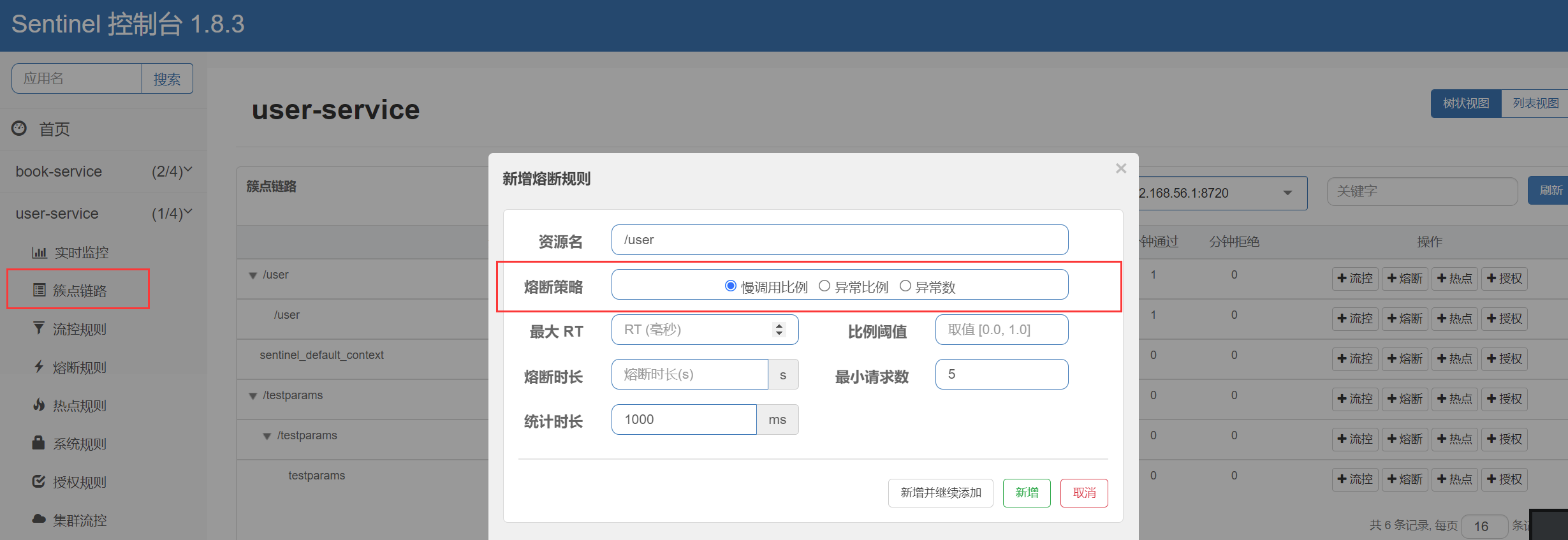1568x540 pixels.
Task: Close the 新增熔断规则 dialog with the X
Action: [1121, 168]
